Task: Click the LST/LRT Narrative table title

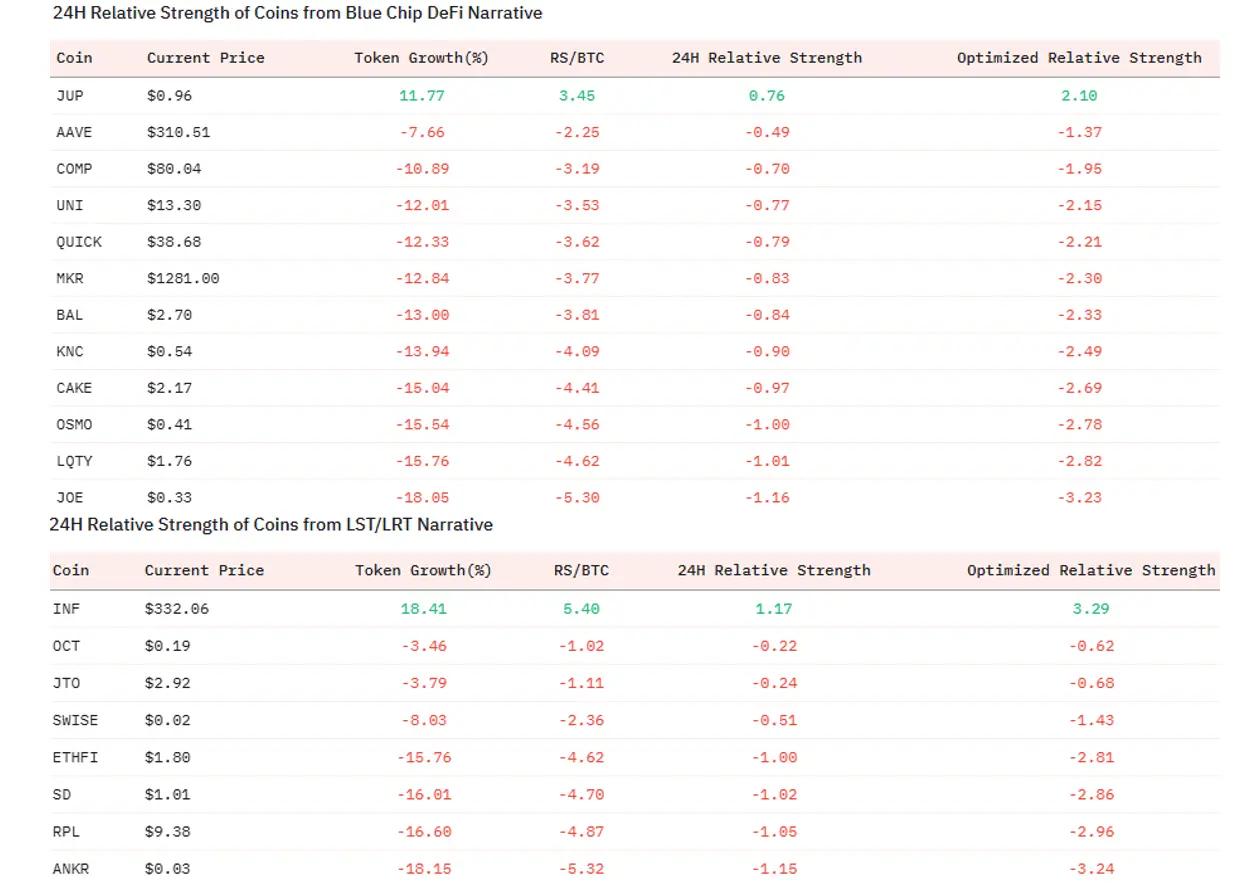Action: (x=271, y=525)
